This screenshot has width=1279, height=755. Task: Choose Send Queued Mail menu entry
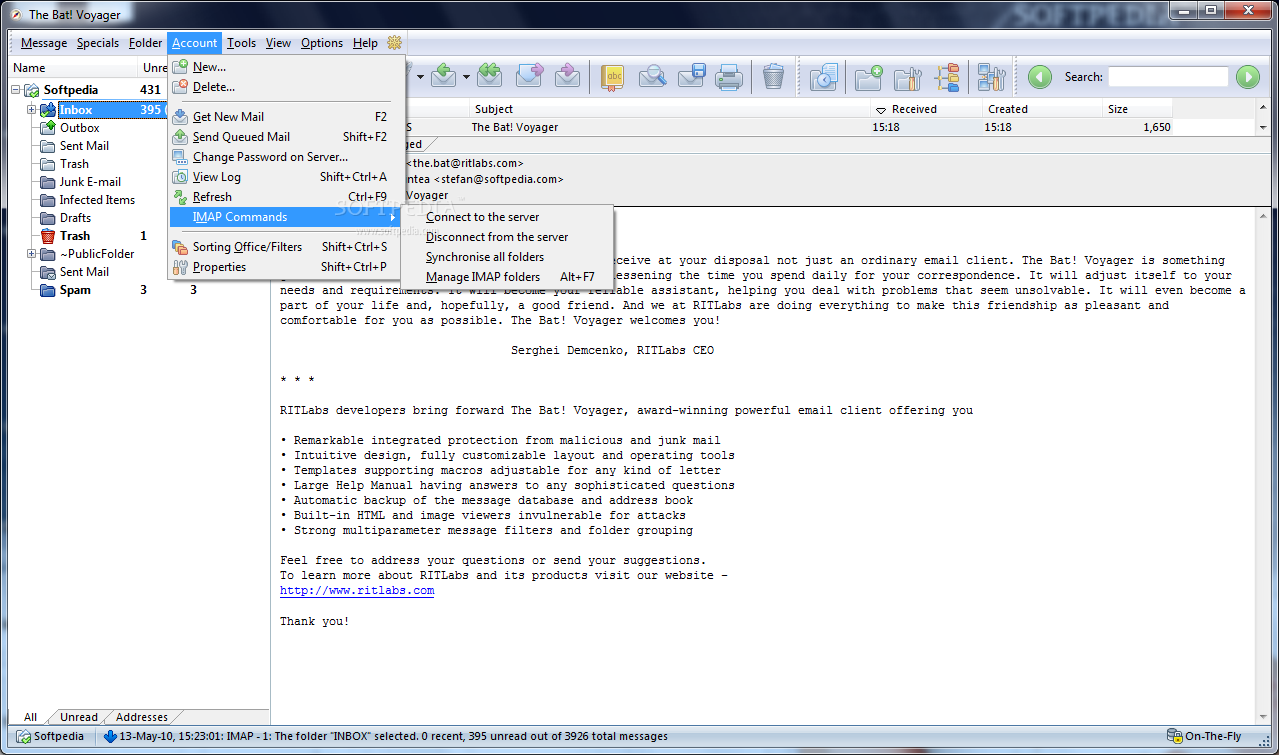286,137
